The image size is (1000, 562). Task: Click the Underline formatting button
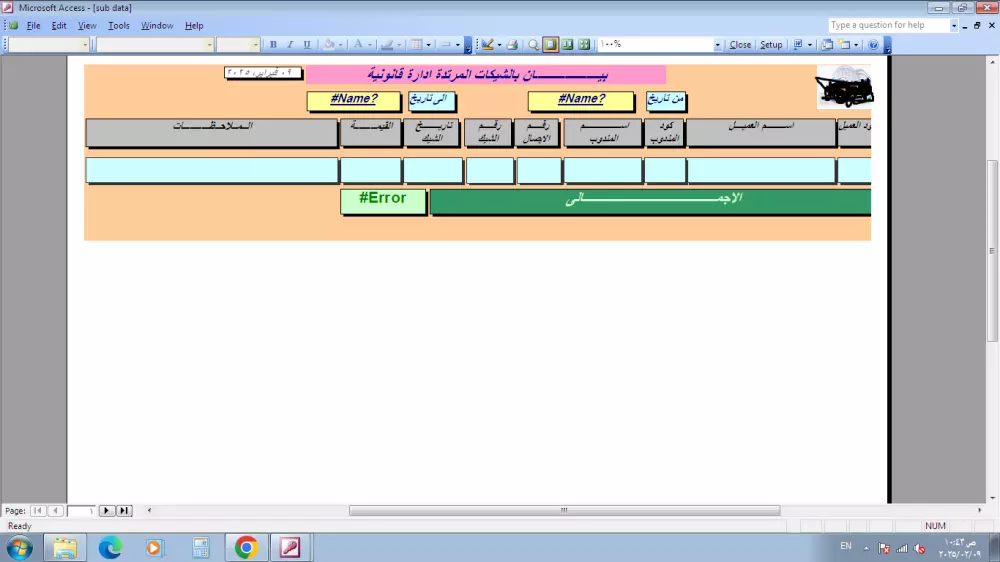click(307, 45)
